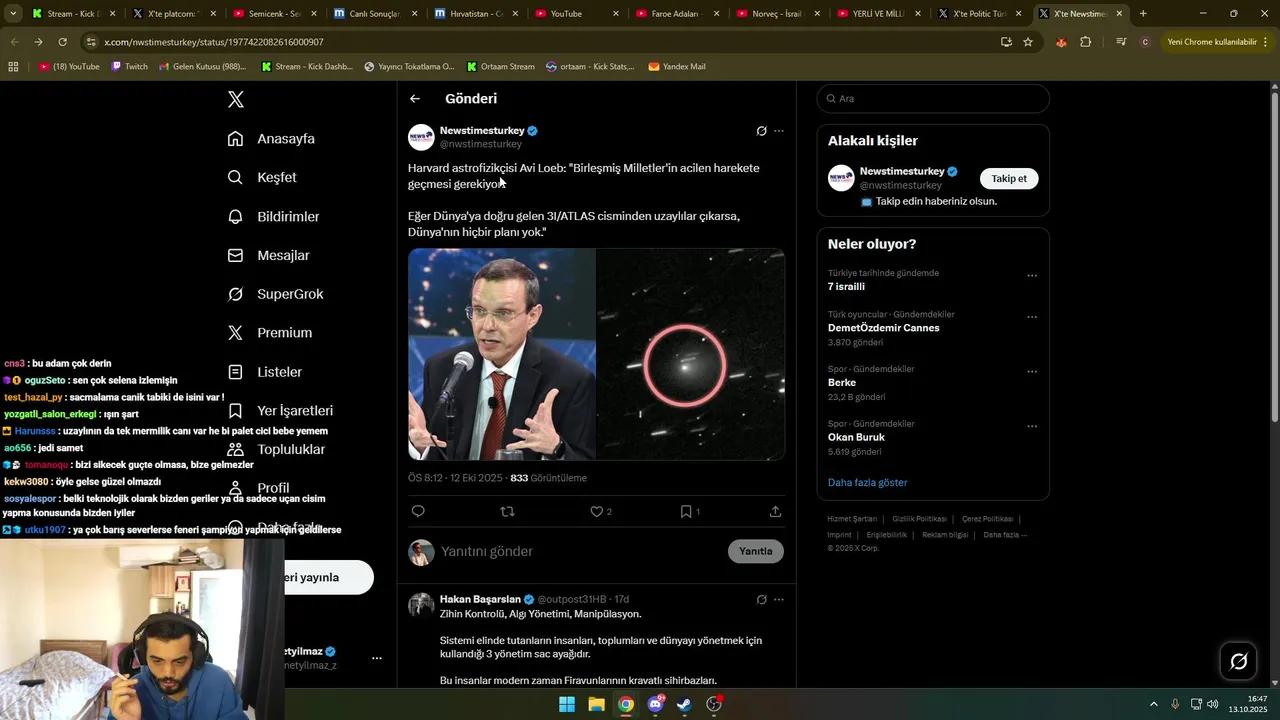Screen dimensions: 1280x720
Task: Click the Ara search field
Action: [x=933, y=99]
